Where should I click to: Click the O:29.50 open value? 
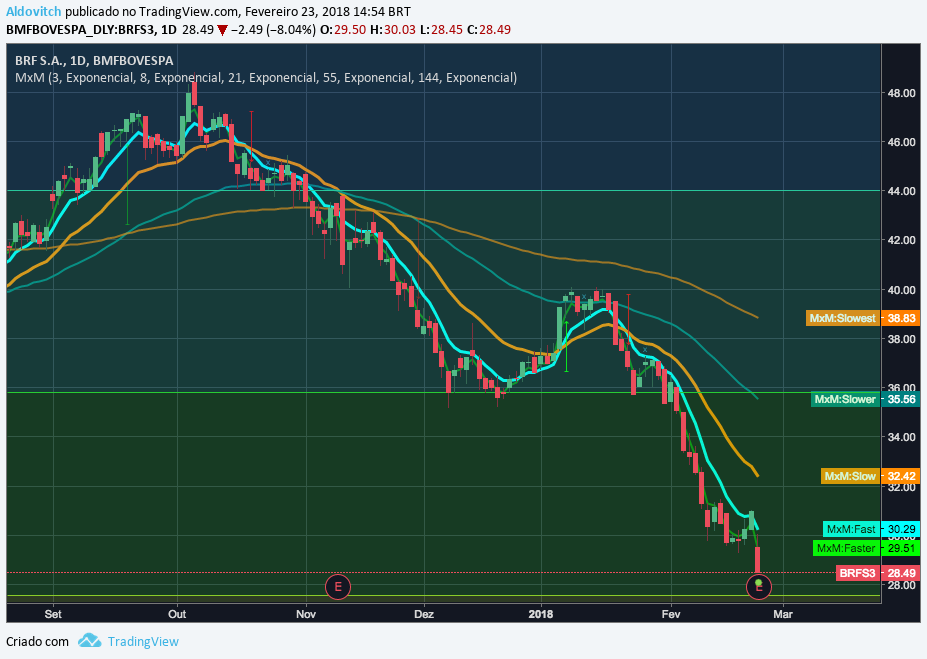pos(343,30)
